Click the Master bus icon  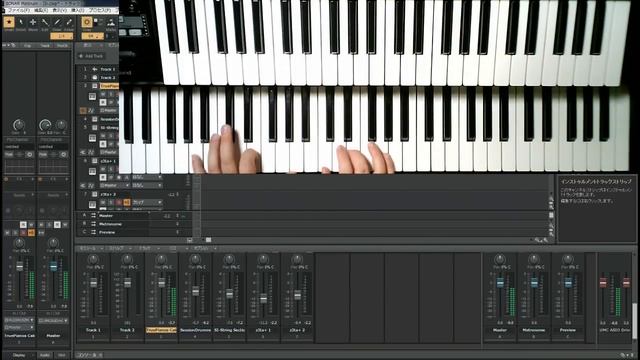pos(93,216)
